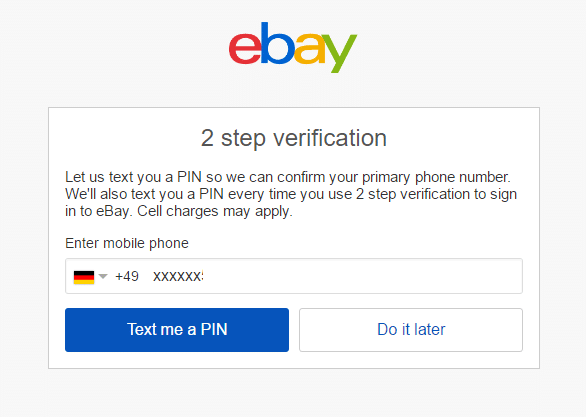Viewport: 586px width, 417px height.
Task: Click the Cell charges may apply sentence
Action: (x=215, y=211)
